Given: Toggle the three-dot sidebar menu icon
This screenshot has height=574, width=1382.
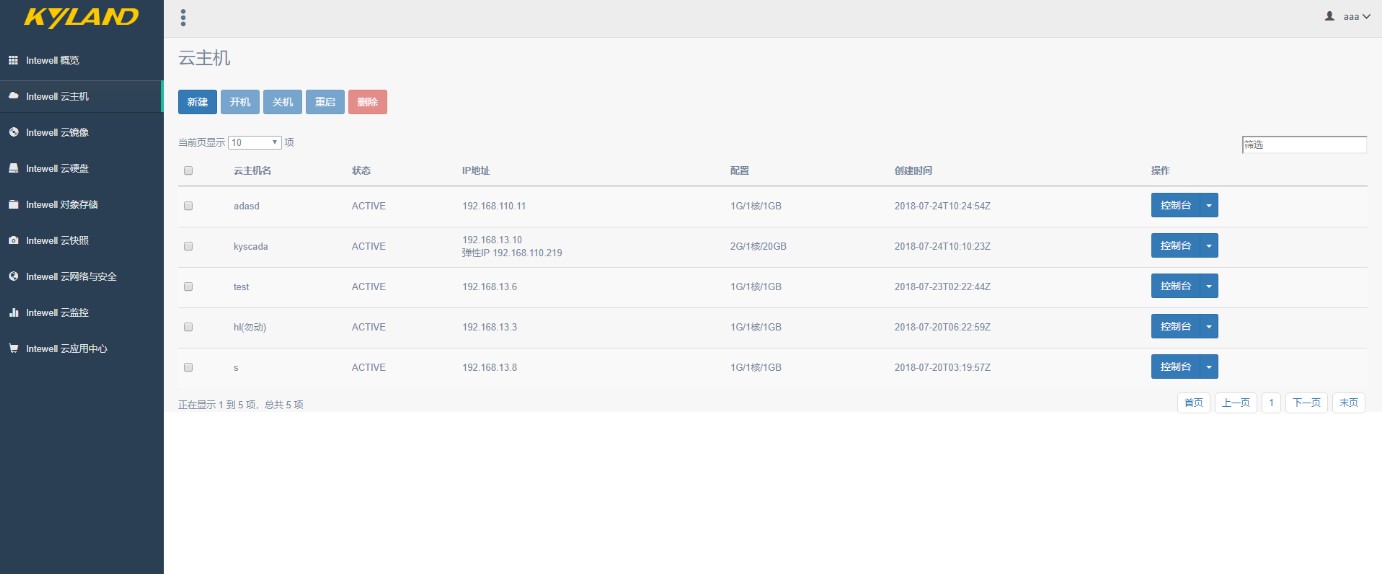Looking at the screenshot, I should coord(182,17).
